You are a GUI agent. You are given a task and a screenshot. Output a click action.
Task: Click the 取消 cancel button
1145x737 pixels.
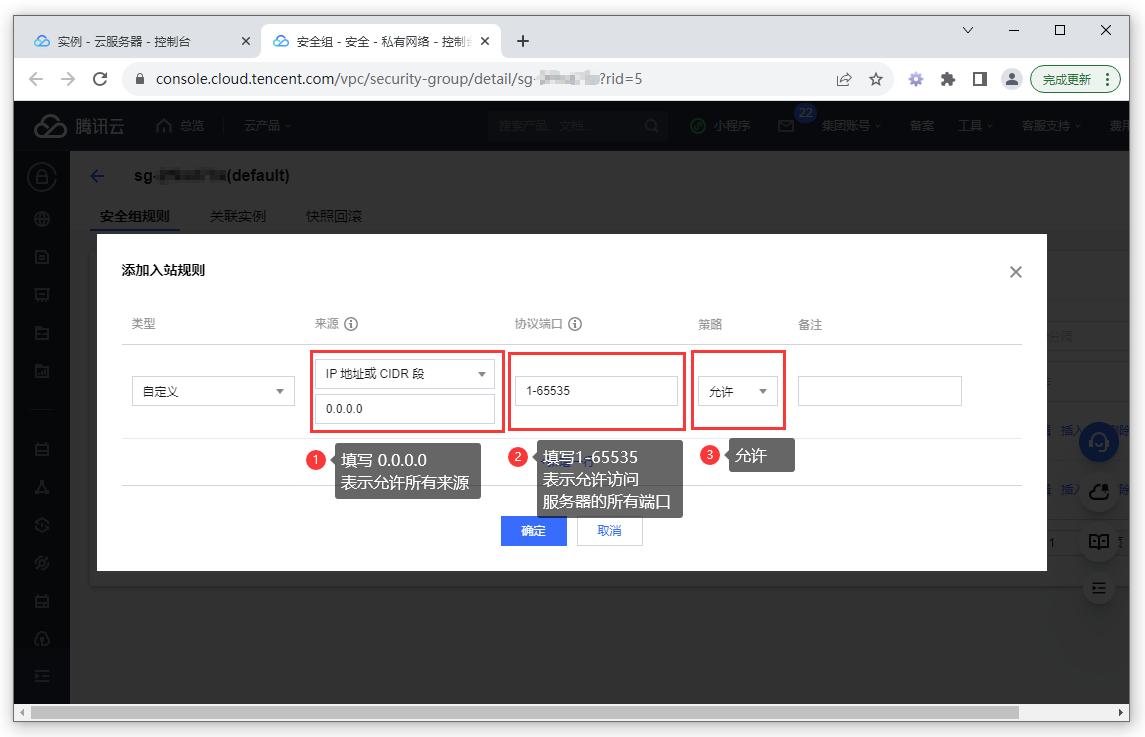click(609, 531)
